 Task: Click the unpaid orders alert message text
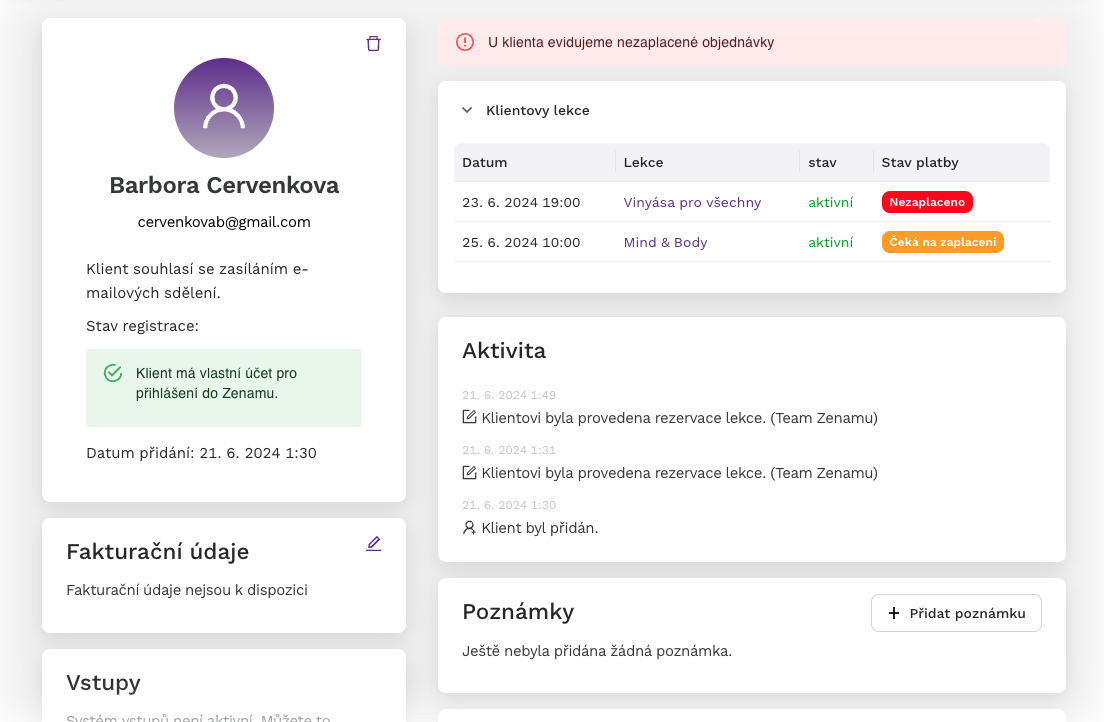[631, 42]
